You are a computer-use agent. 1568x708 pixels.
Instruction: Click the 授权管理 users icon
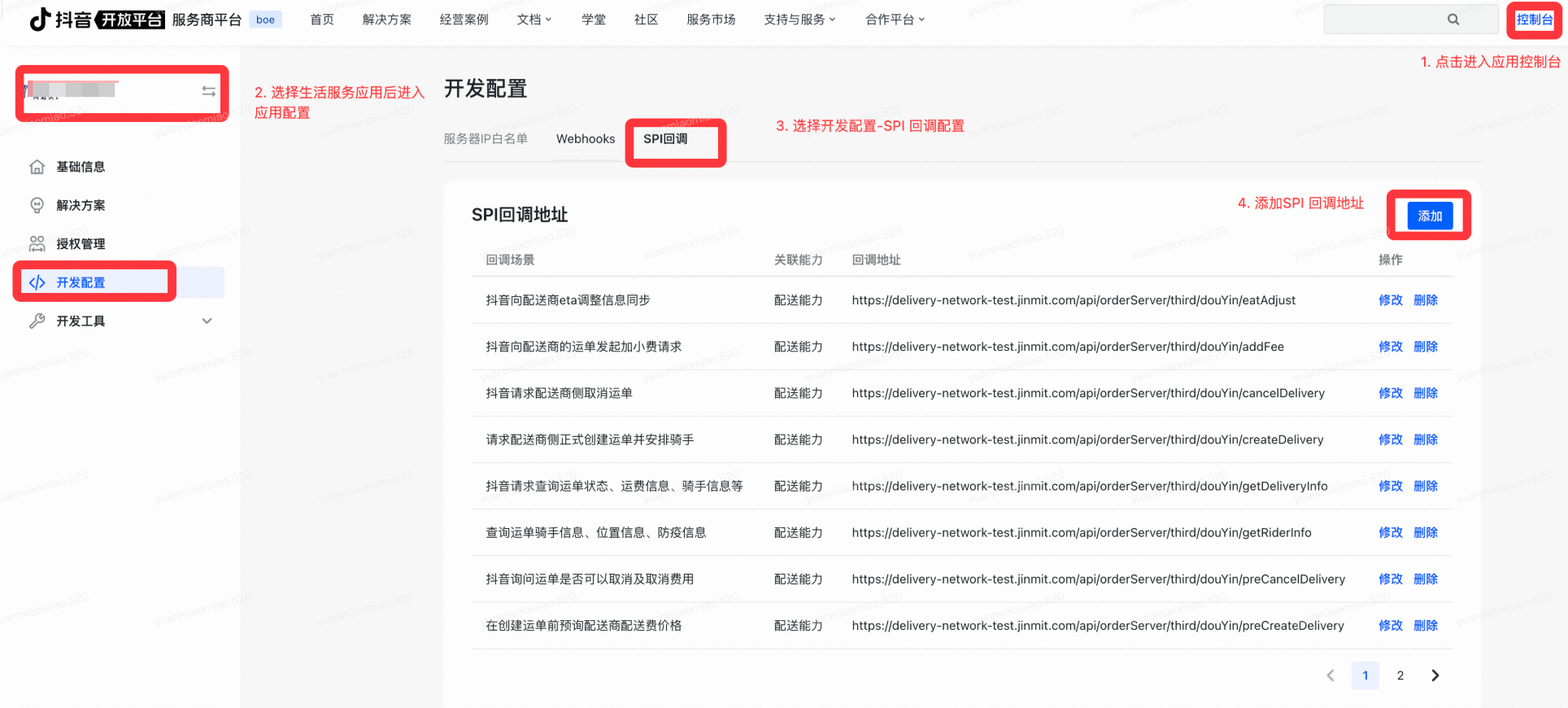[37, 244]
